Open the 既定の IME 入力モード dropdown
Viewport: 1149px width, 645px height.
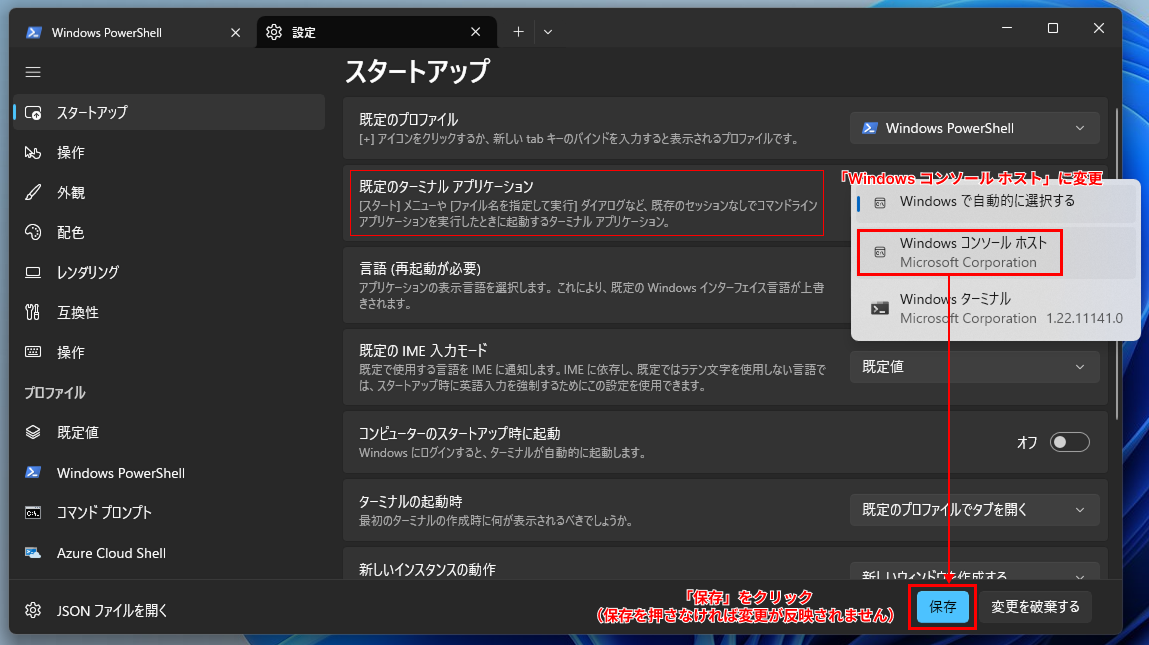tap(974, 367)
